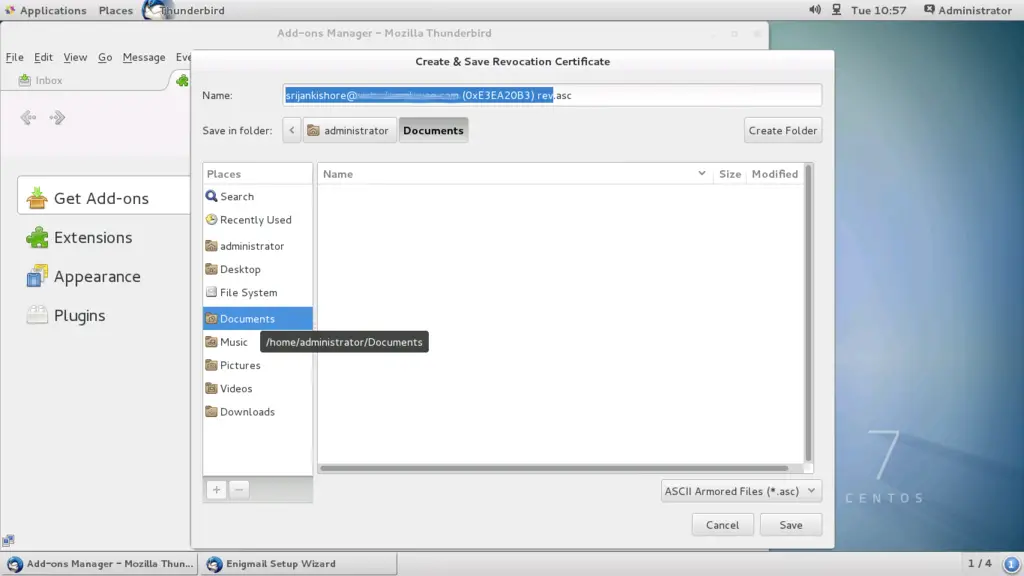Select Documents in the path bar
The height and width of the screenshot is (576, 1024).
tap(433, 131)
